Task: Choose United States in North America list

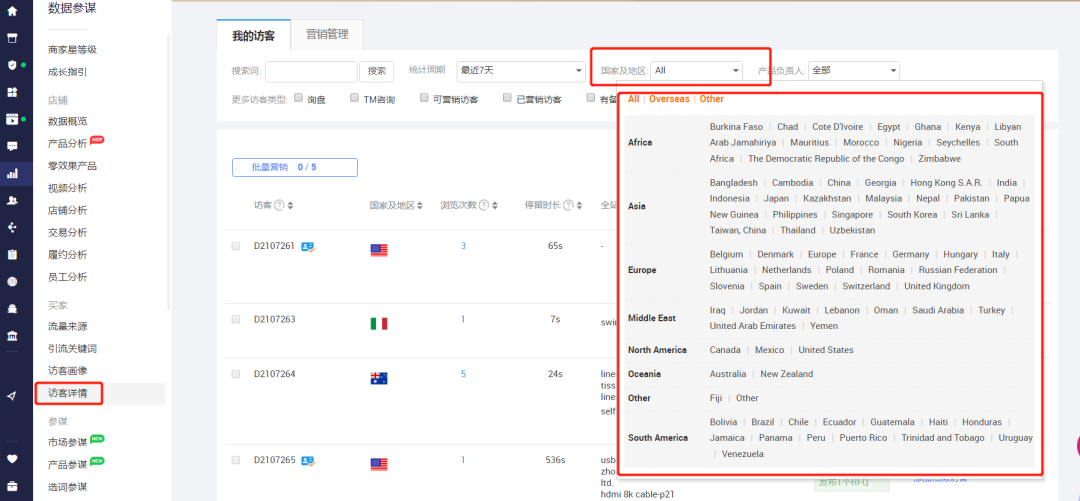Action: point(825,350)
